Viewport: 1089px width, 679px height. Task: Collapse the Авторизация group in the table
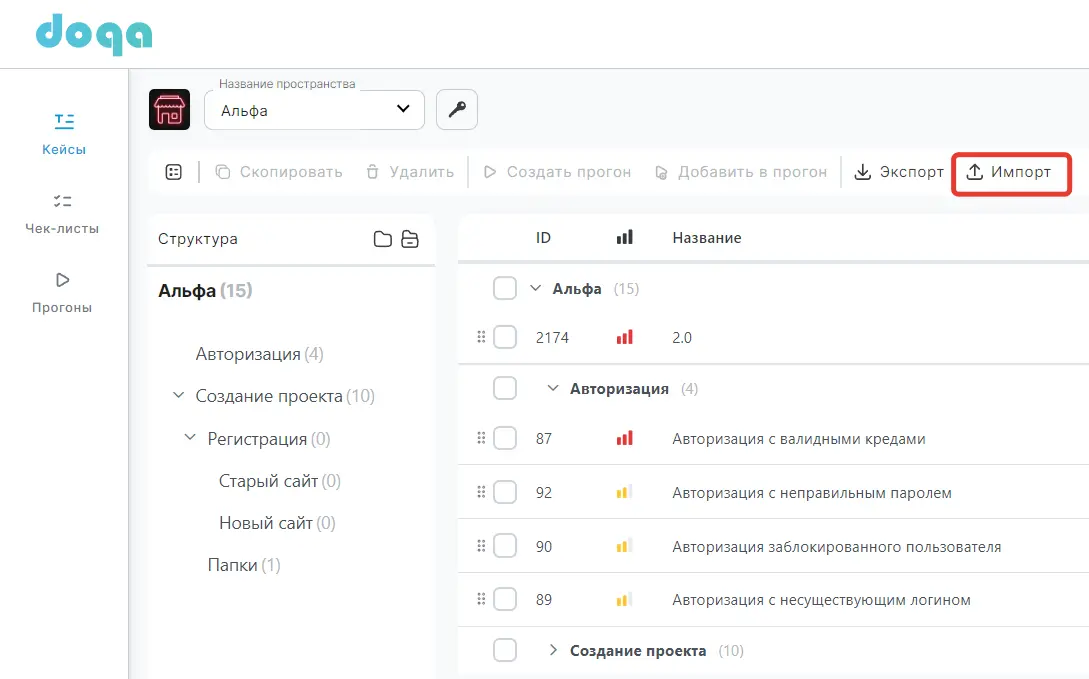[x=553, y=388]
